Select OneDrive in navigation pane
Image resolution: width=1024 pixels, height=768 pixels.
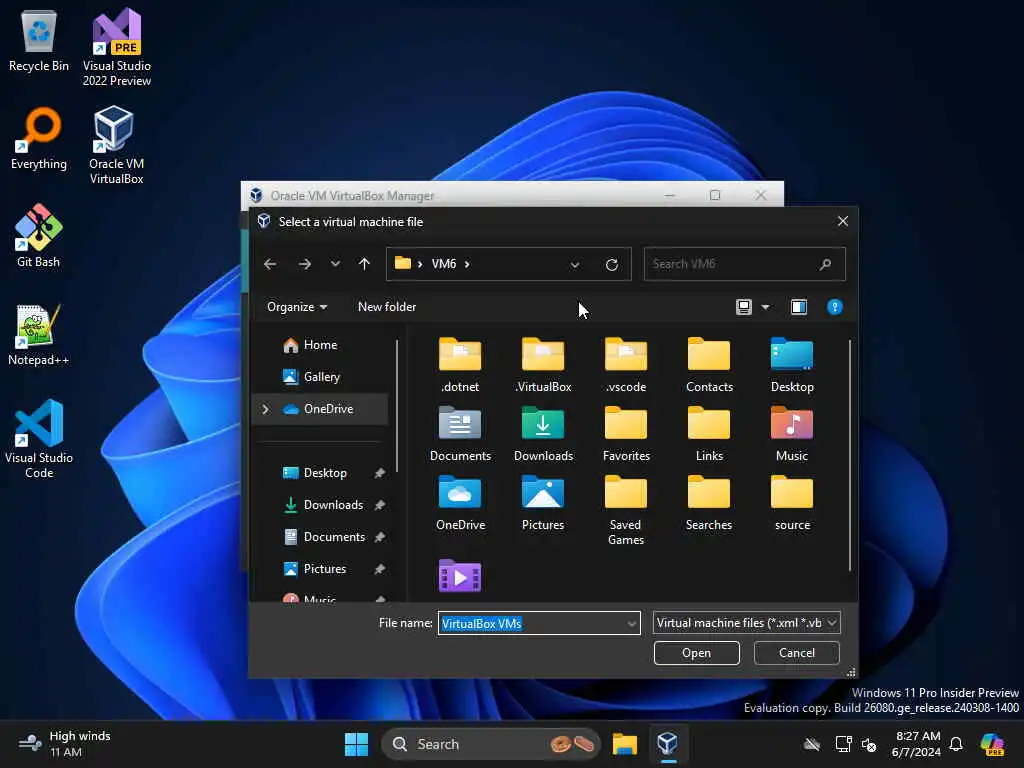click(x=320, y=409)
